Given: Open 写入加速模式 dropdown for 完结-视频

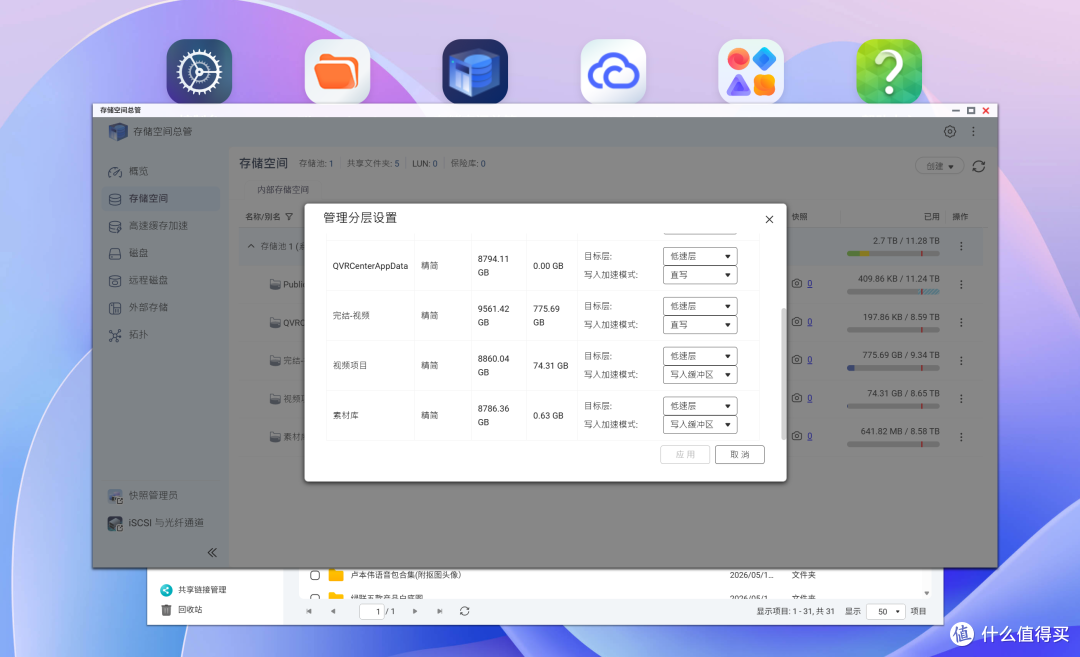Looking at the screenshot, I should coord(700,324).
